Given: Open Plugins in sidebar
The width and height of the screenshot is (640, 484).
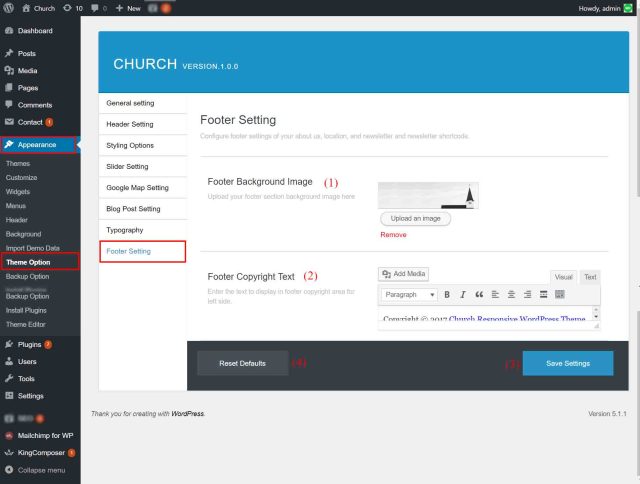Looking at the screenshot, I should (x=40, y=344).
